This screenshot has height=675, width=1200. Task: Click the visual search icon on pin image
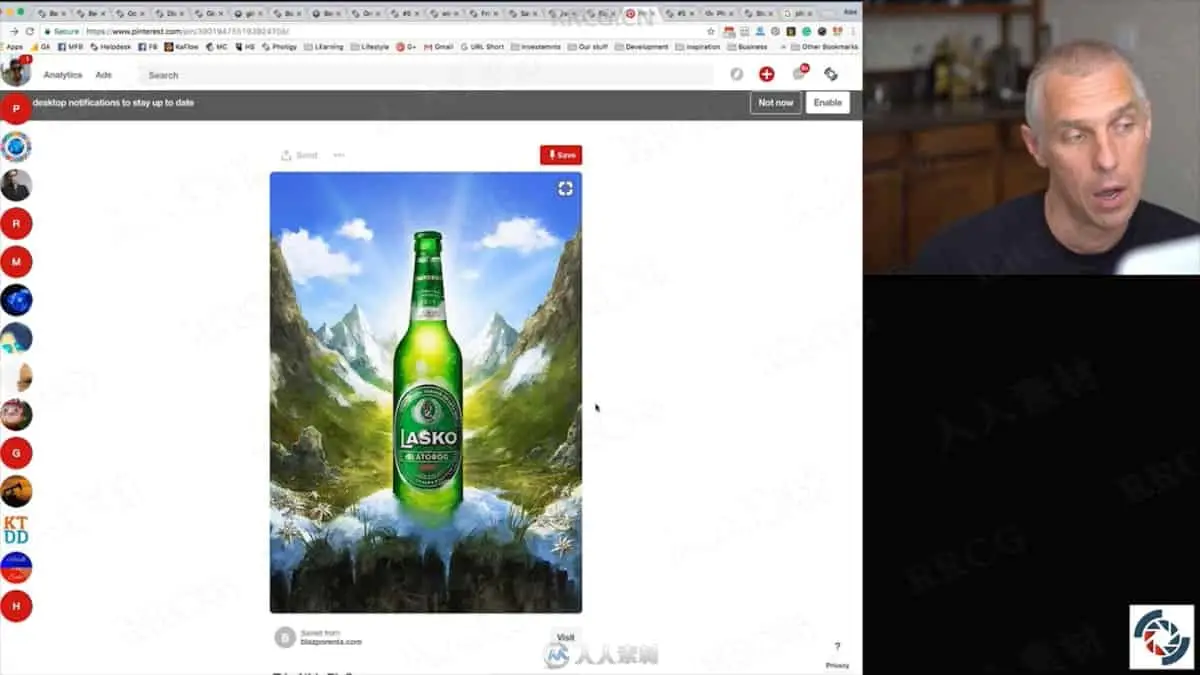point(565,188)
